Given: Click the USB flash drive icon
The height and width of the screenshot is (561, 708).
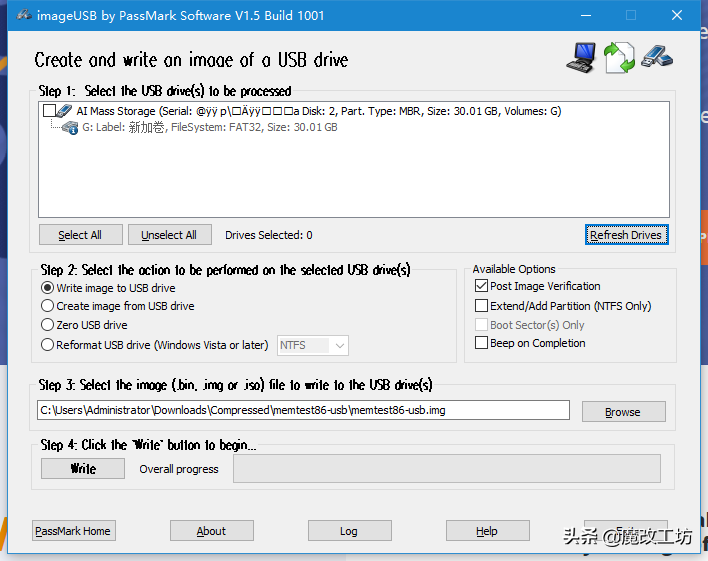Looking at the screenshot, I should (657, 56).
